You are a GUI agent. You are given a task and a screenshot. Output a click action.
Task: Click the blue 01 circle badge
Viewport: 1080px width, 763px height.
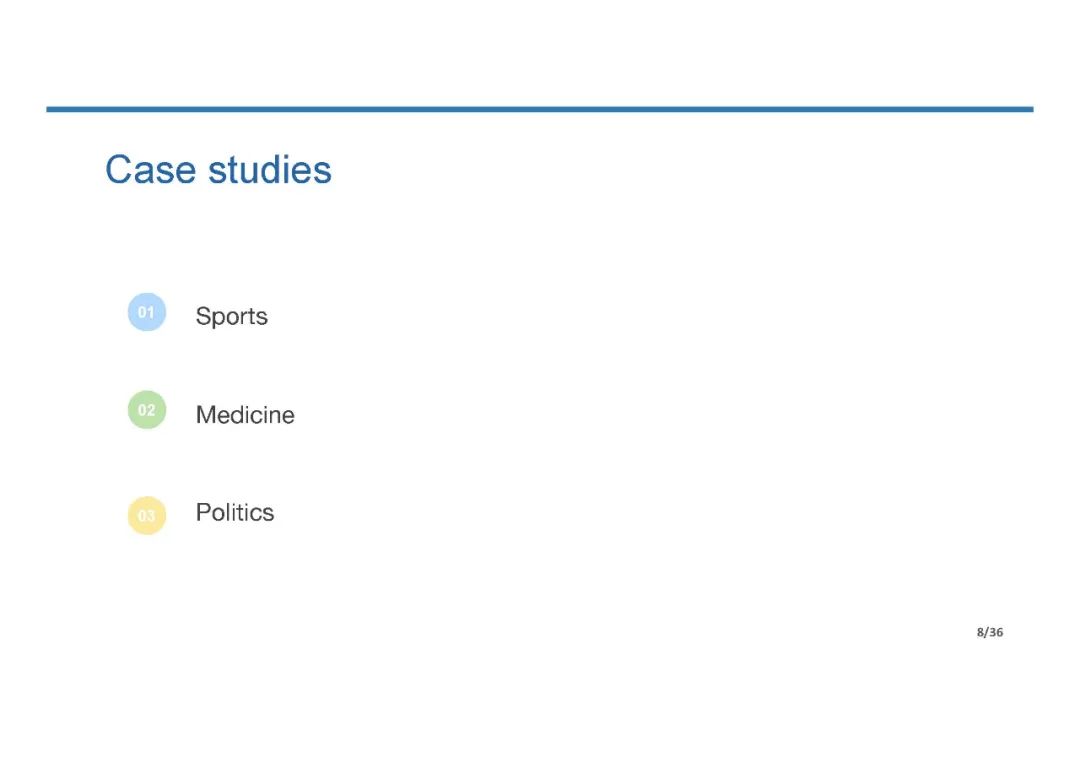pyautogui.click(x=146, y=312)
